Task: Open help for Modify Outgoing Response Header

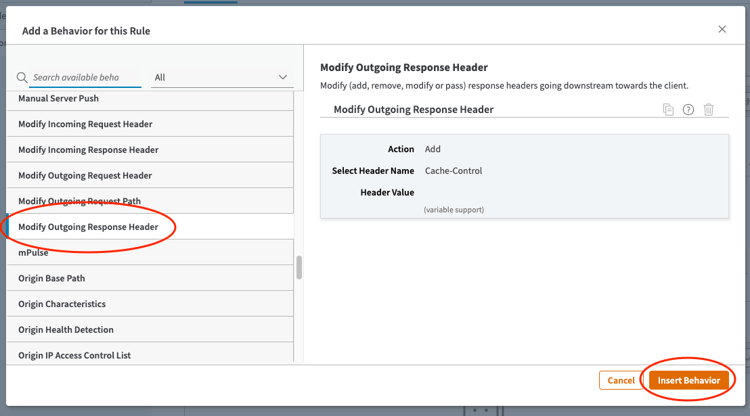Action: pos(688,110)
